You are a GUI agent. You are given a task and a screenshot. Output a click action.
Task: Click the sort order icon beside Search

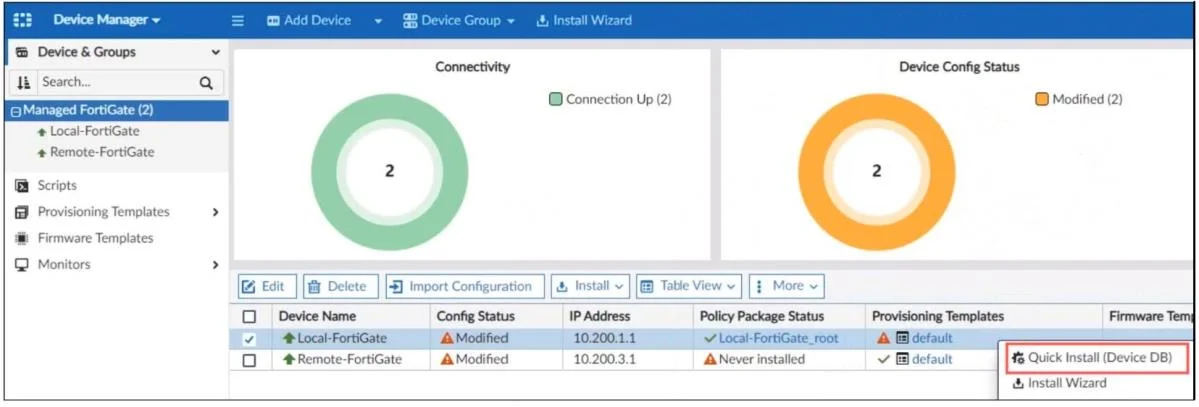click(x=23, y=82)
